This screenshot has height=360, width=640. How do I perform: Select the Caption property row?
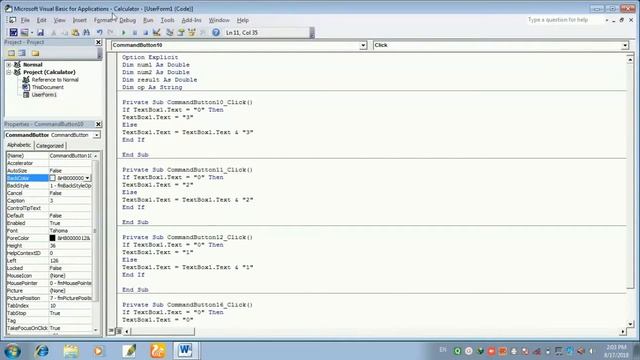pyautogui.click(x=49, y=201)
